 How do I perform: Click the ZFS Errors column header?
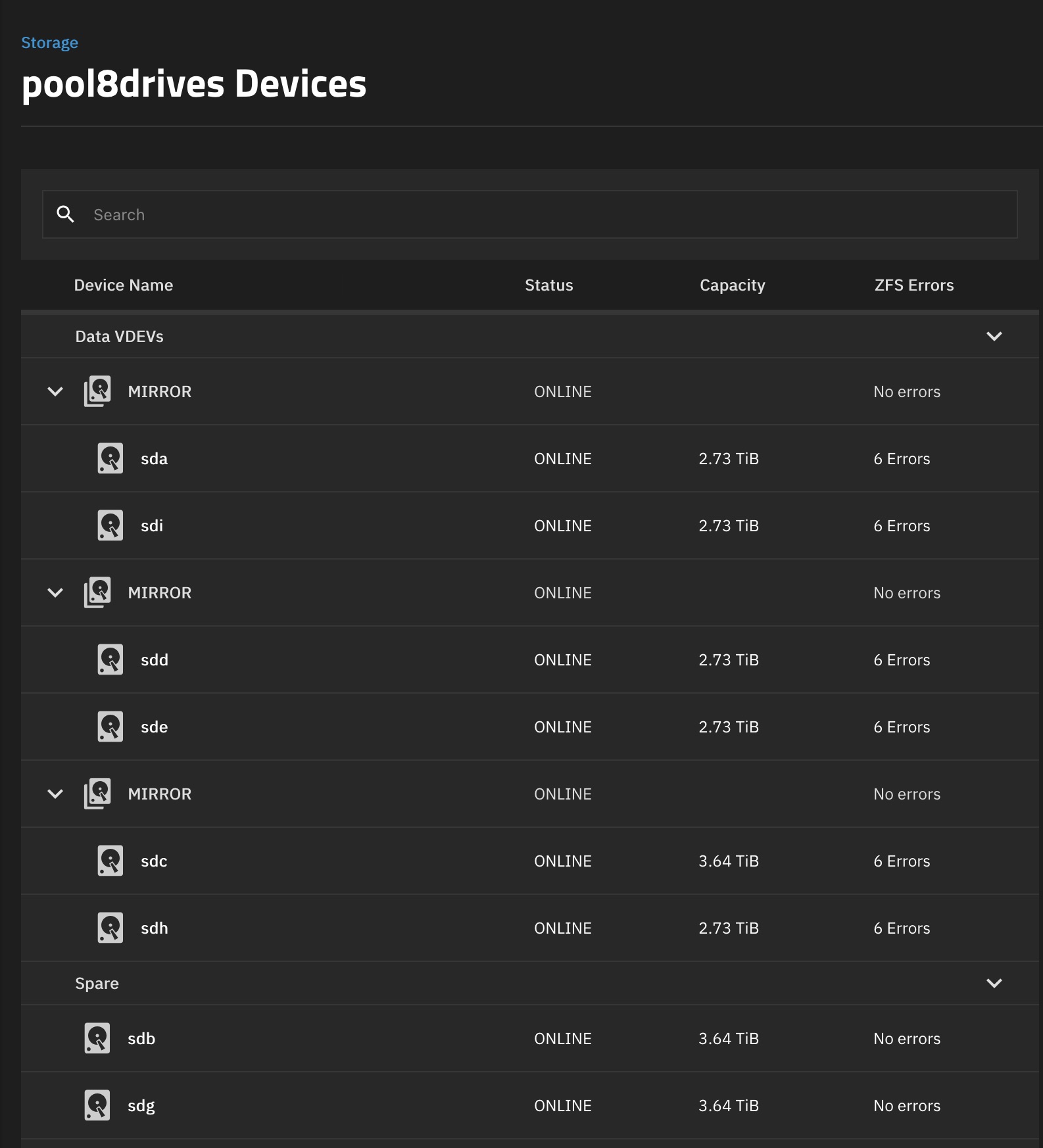[913, 285]
